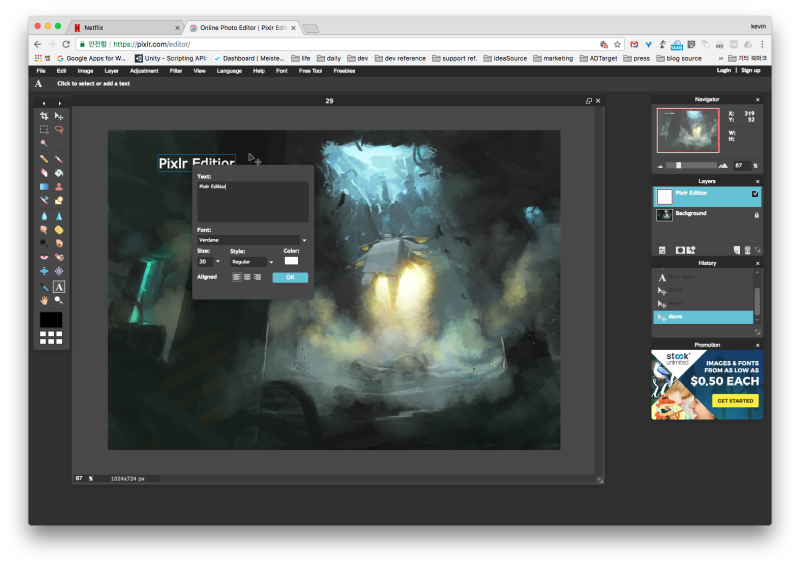Select the Crop tool
The width and height of the screenshot is (800, 566).
[44, 116]
